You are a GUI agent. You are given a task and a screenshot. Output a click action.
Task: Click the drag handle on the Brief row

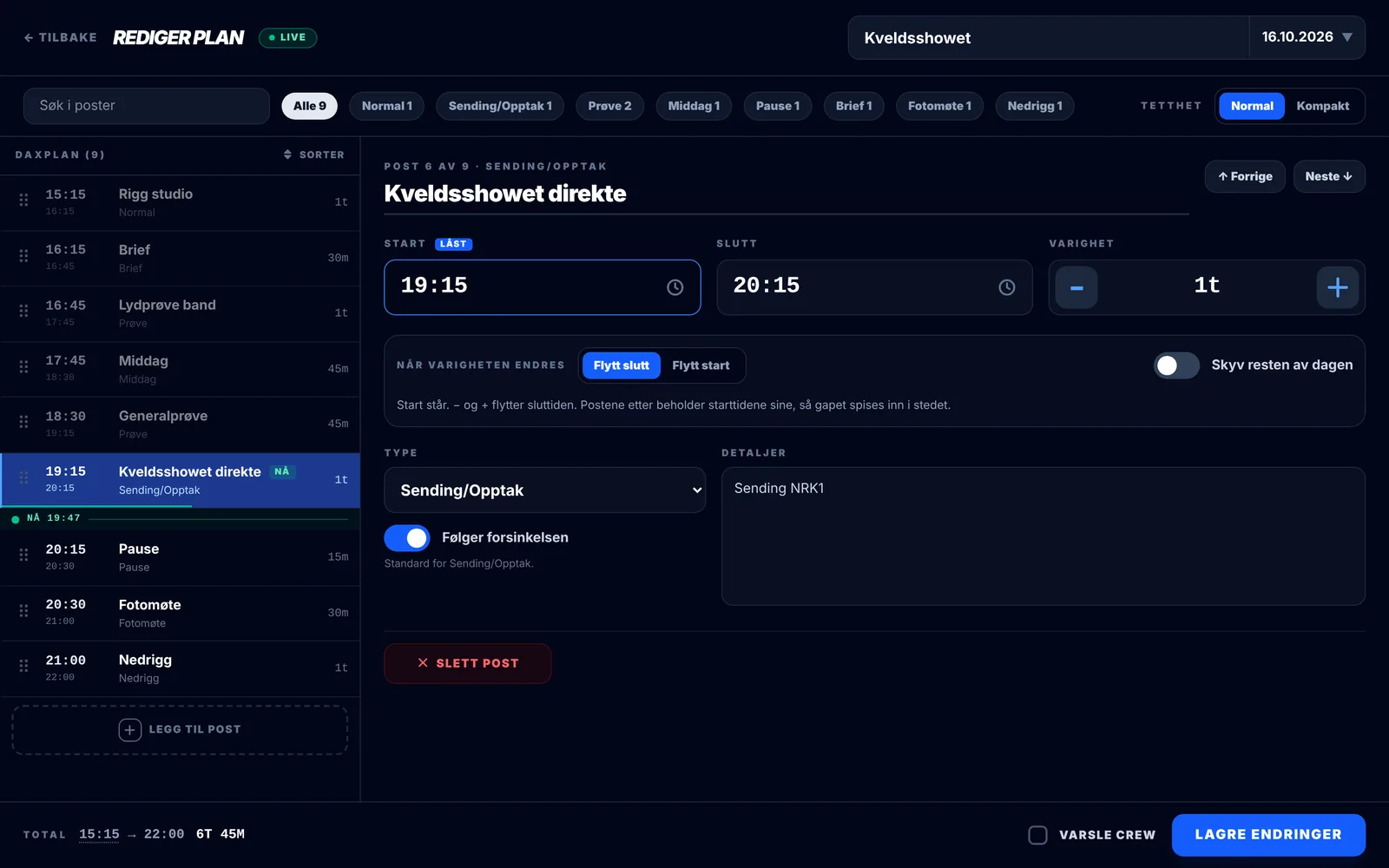coord(23,256)
